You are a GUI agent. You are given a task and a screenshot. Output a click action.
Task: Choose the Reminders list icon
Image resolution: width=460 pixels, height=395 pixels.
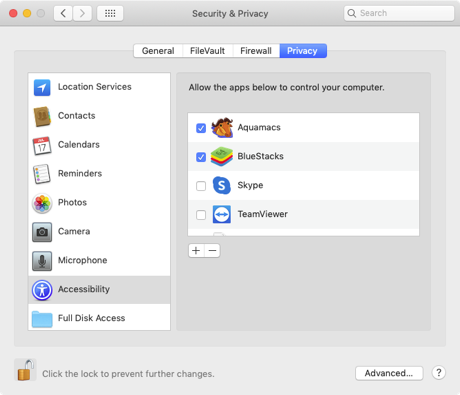pos(42,174)
